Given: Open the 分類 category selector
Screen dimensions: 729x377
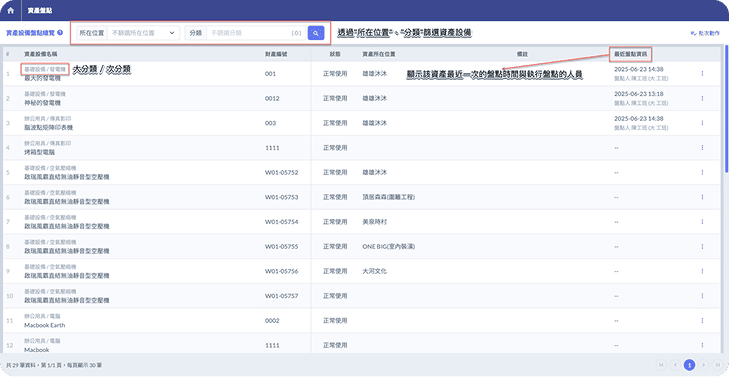Looking at the screenshot, I should coord(256,33).
